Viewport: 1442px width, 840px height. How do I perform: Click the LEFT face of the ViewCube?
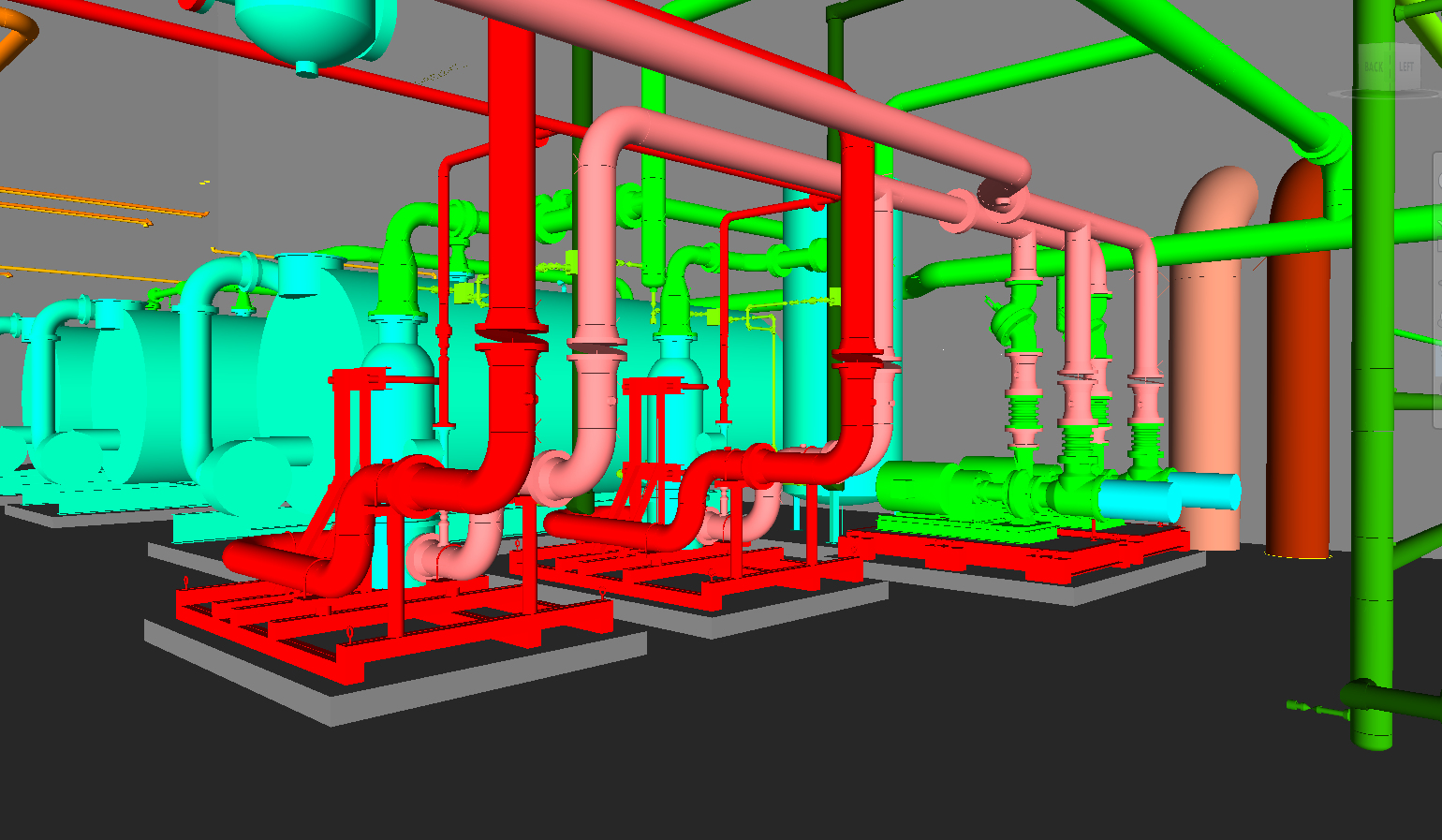(1406, 66)
